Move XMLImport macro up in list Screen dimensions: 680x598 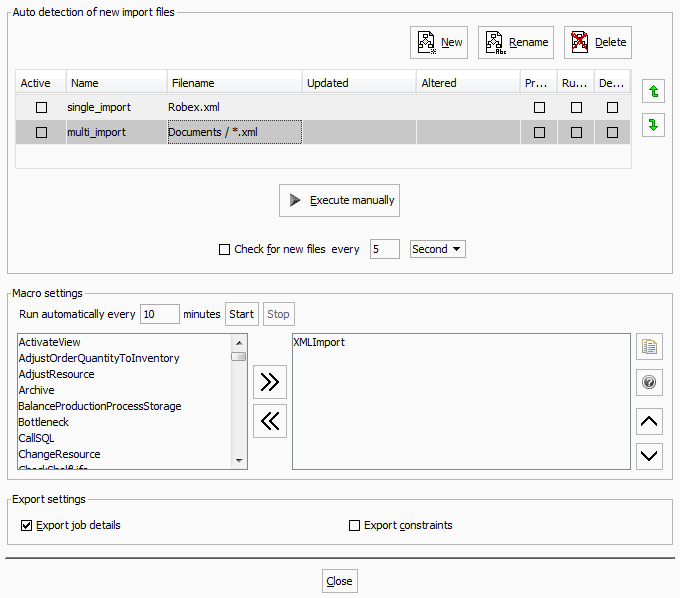(x=649, y=421)
